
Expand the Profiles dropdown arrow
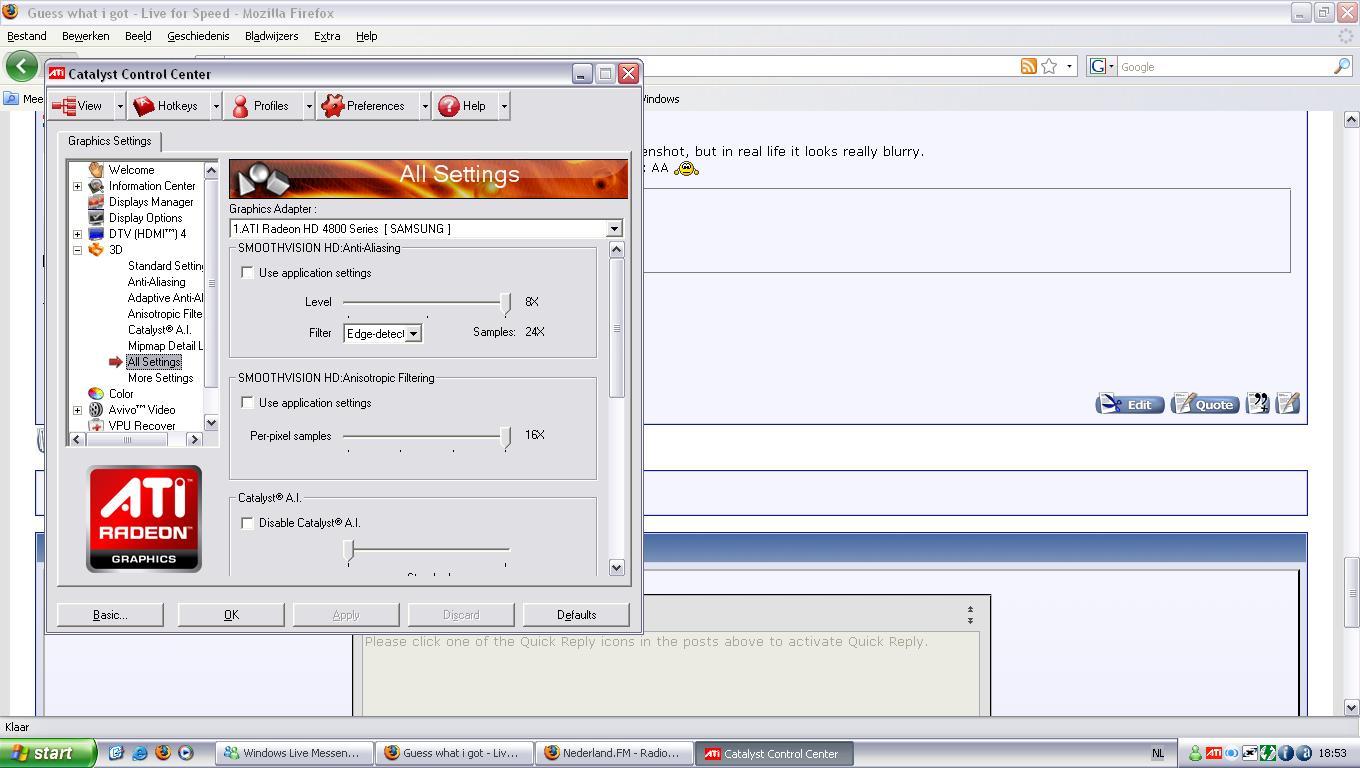(x=309, y=106)
